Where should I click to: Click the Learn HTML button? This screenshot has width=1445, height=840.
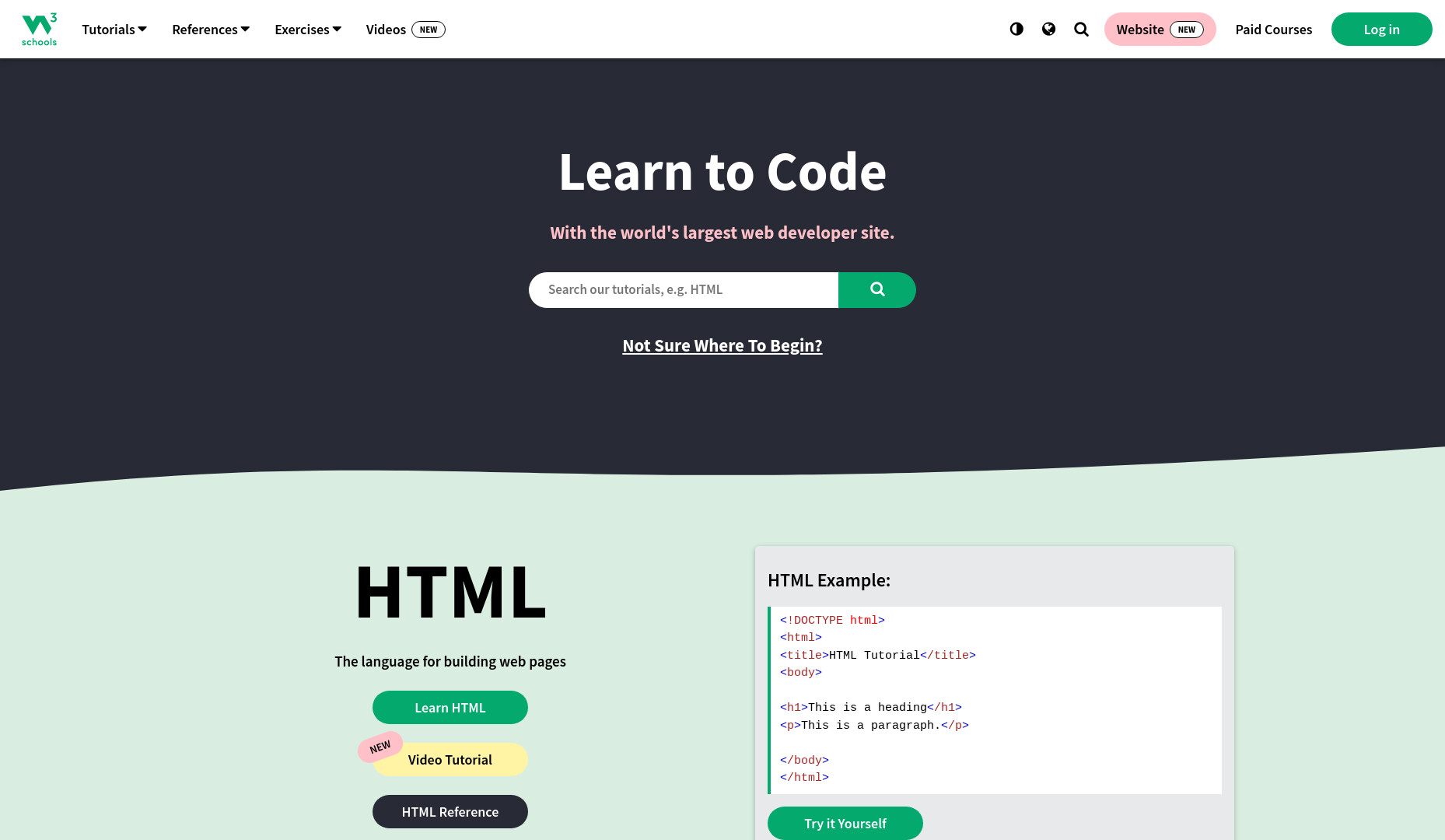pyautogui.click(x=450, y=708)
